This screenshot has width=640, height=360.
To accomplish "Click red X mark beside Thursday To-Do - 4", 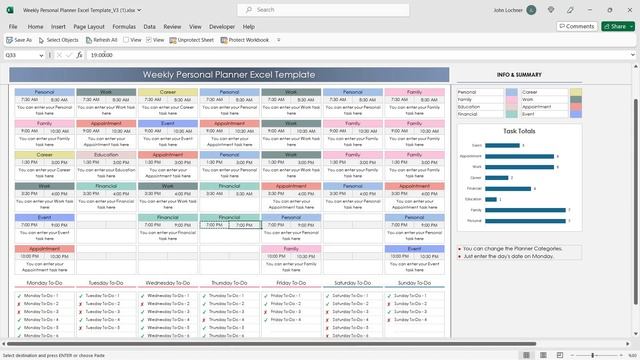I will 204,320.
